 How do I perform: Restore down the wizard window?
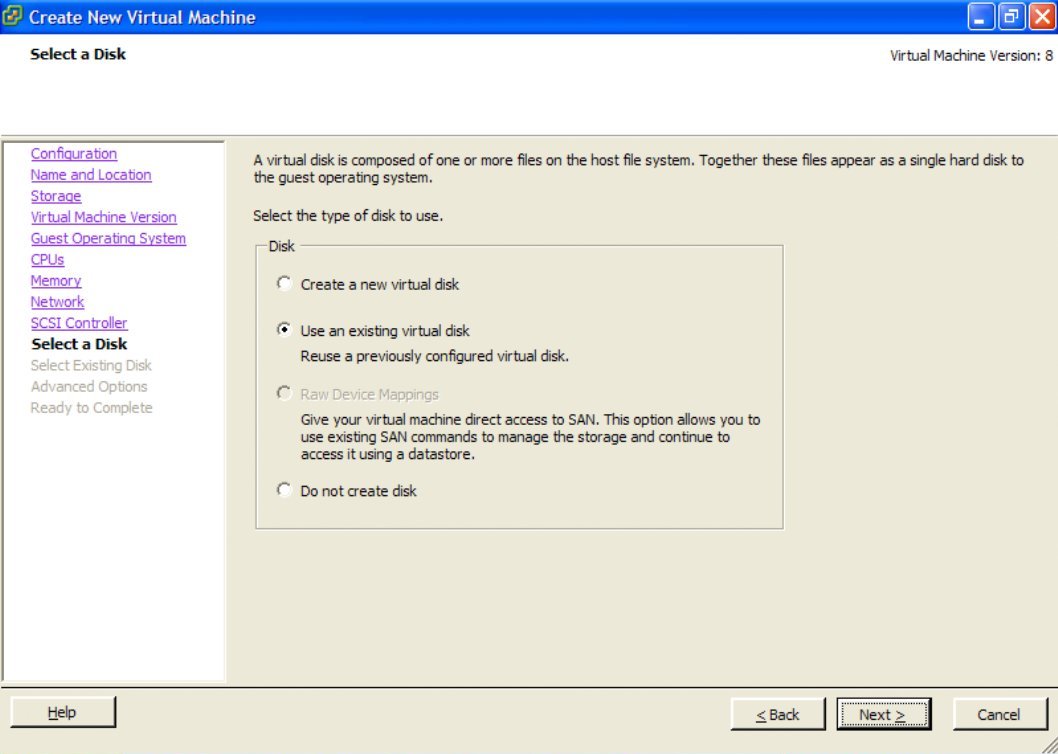pos(1010,17)
